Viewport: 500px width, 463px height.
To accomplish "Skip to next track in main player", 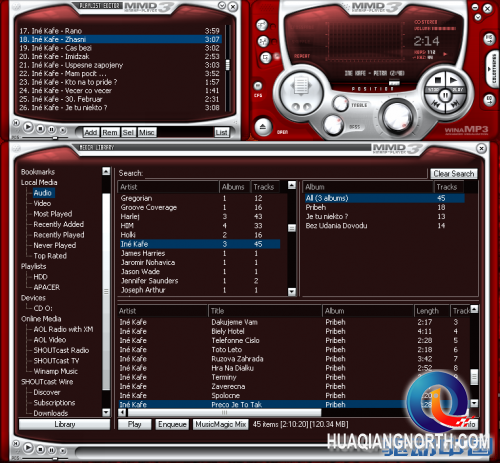I will pyautogui.click(x=455, y=104).
